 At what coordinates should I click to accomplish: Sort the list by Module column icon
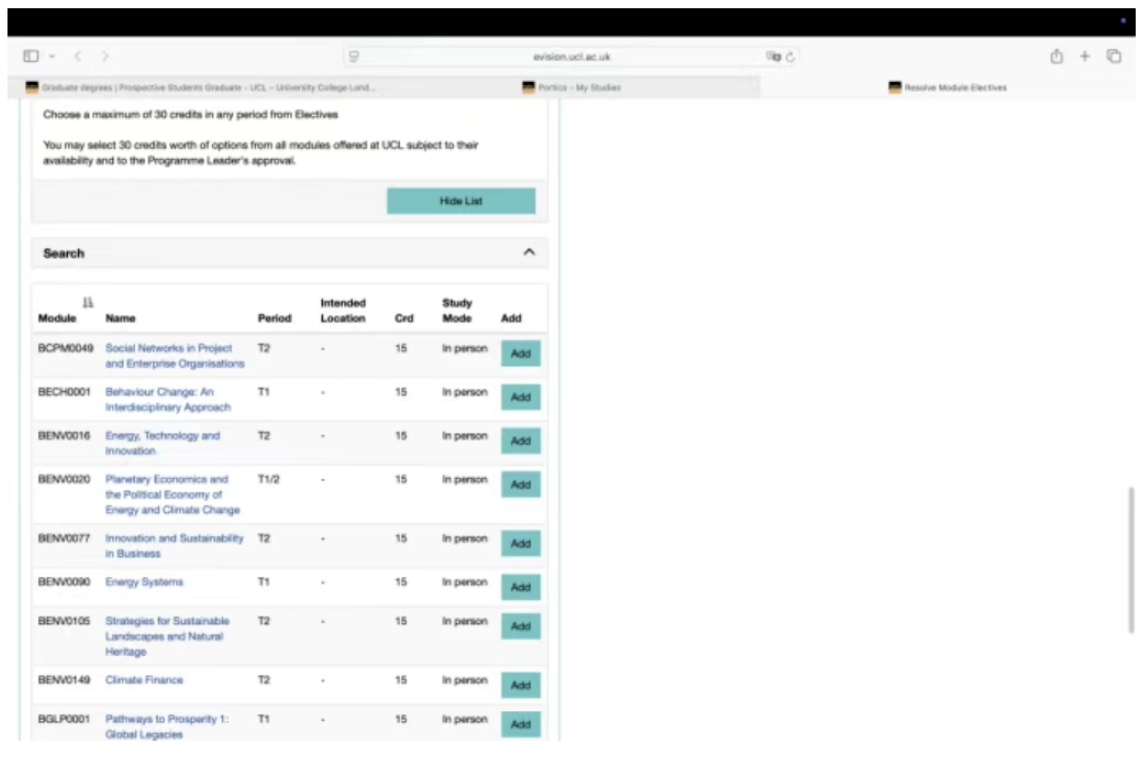point(87,302)
